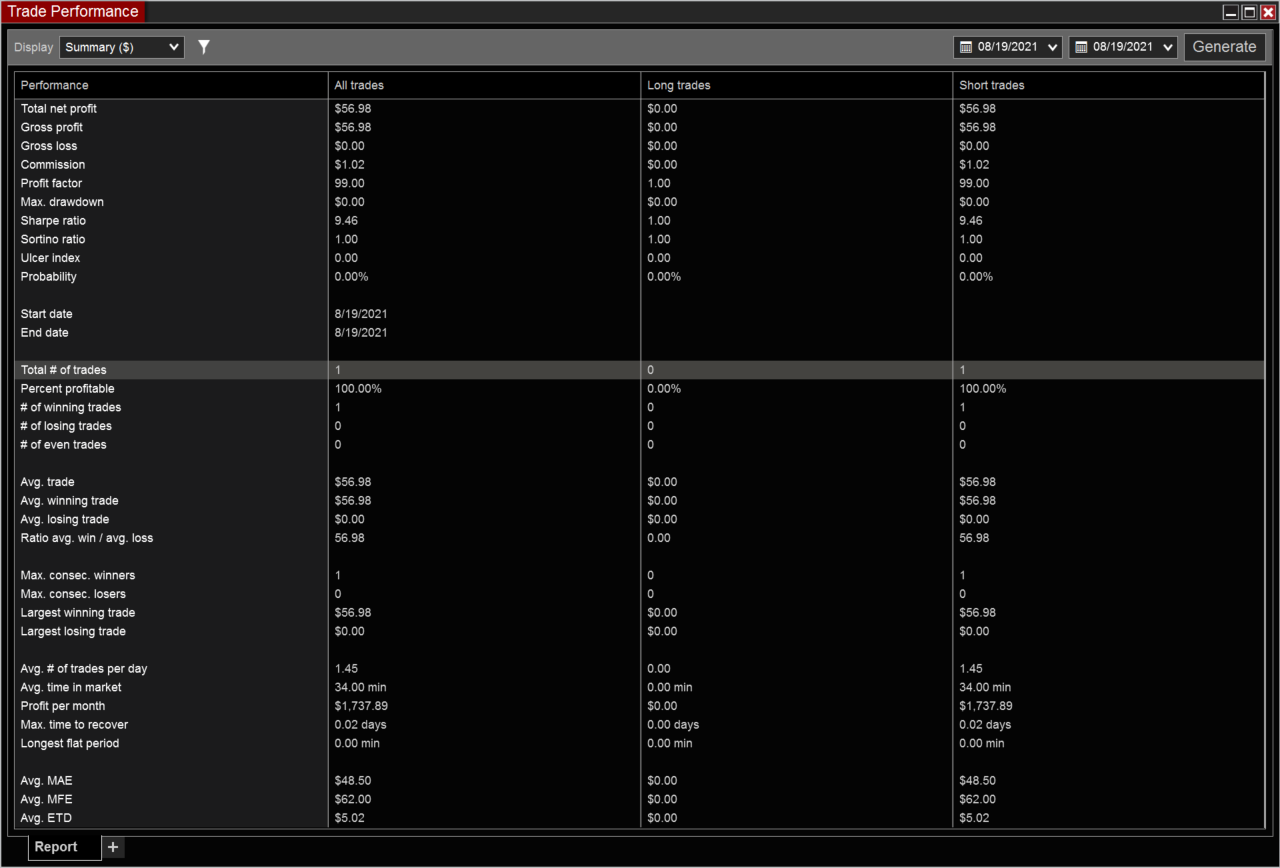Select the Profit per month label
1280x868 pixels.
63,706
